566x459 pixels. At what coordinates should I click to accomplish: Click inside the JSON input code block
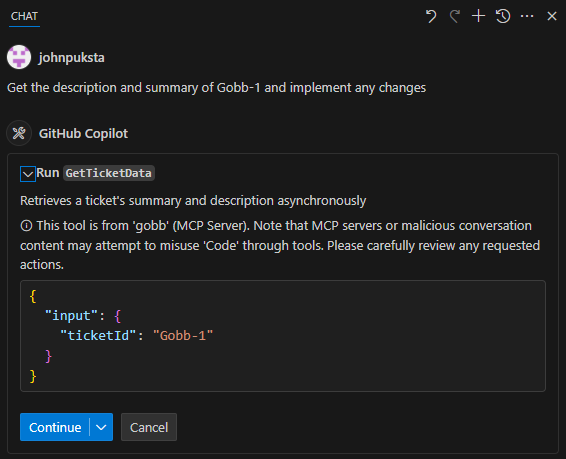[x=283, y=336]
